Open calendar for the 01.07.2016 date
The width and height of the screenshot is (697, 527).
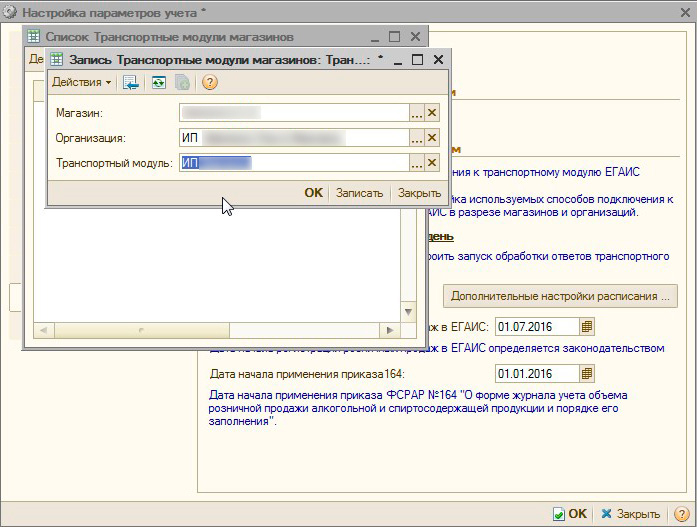point(588,326)
